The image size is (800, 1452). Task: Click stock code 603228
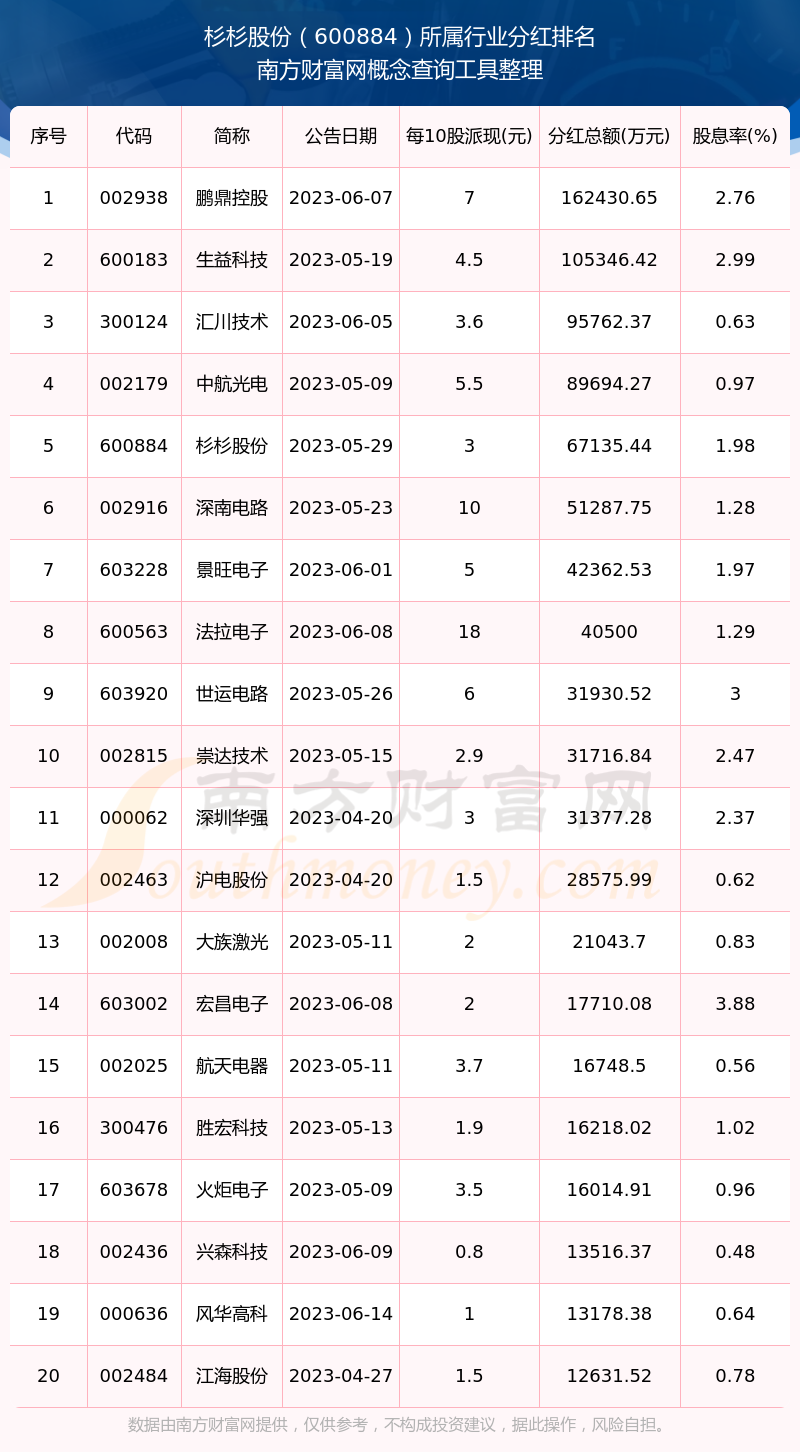pos(134,570)
